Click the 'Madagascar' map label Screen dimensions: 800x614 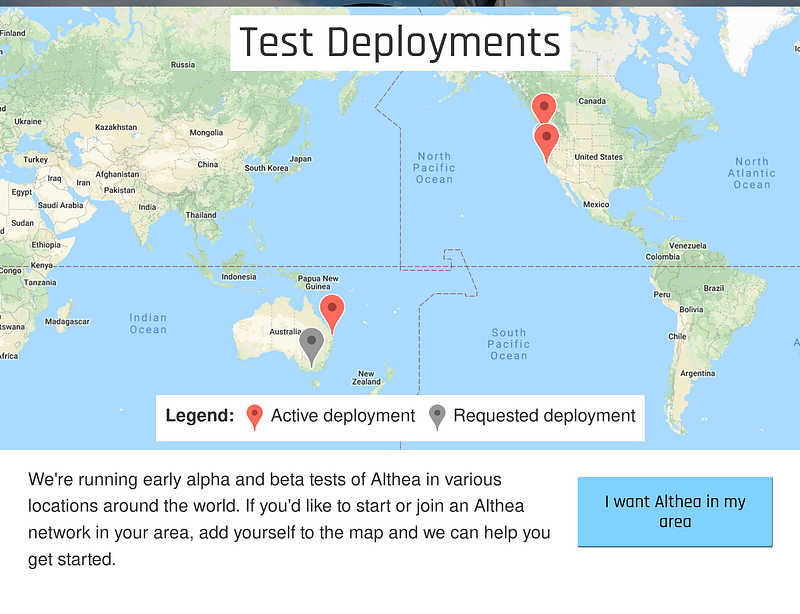67,322
